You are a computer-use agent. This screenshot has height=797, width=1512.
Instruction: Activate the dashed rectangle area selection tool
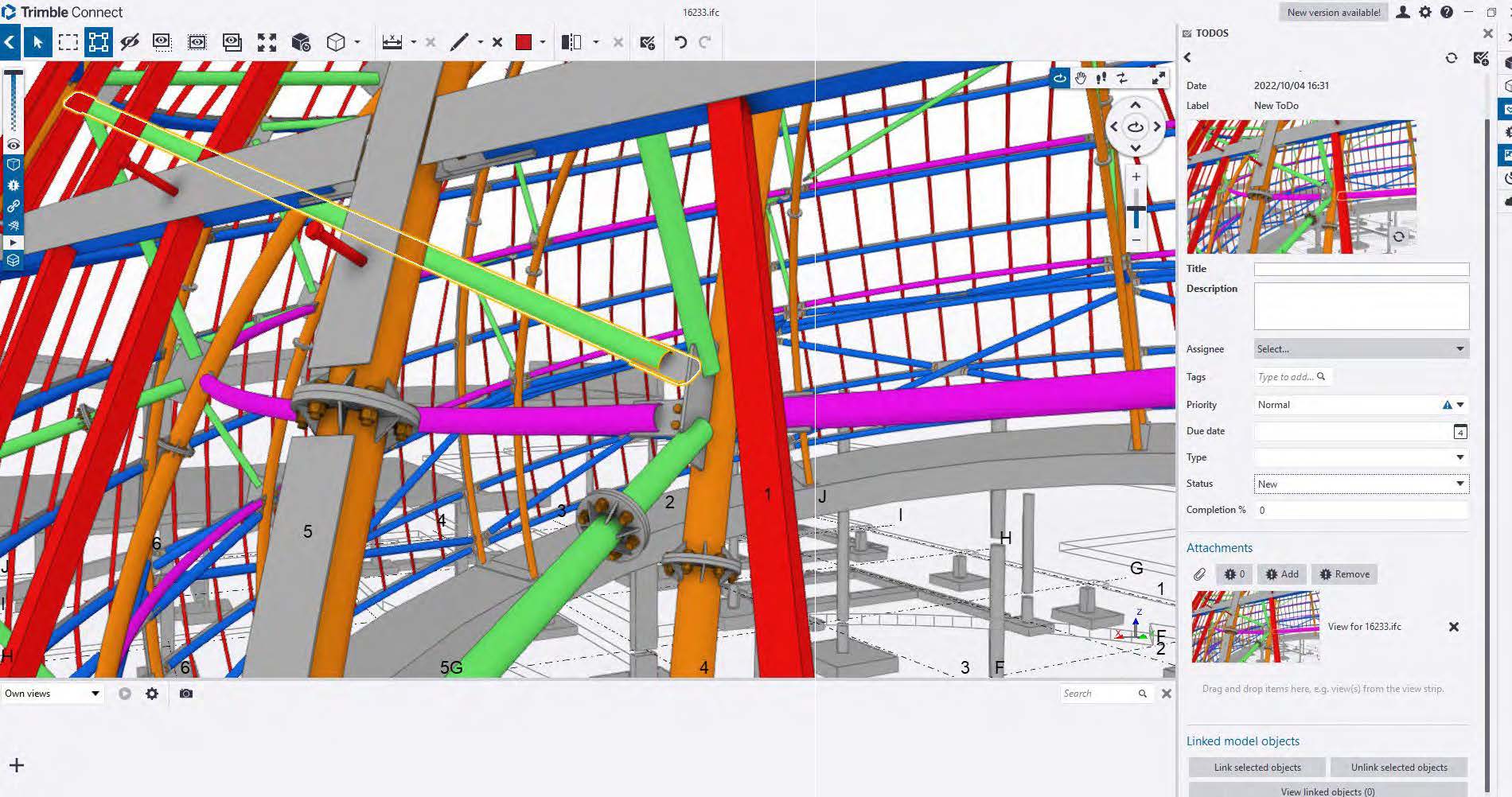68,43
